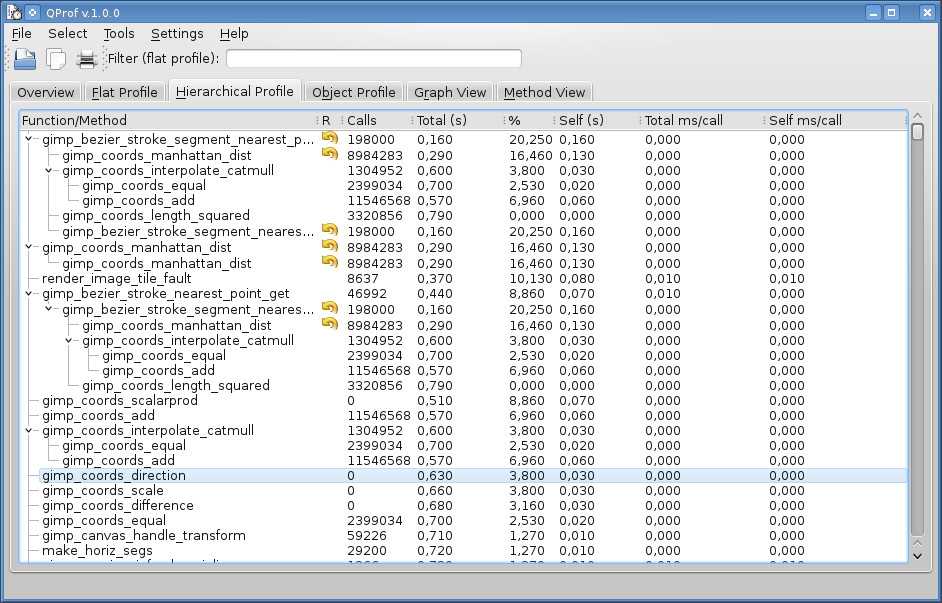942x603 pixels.
Task: Collapse top-level gimp_coords_manhattan_dist node
Action: coord(28,247)
